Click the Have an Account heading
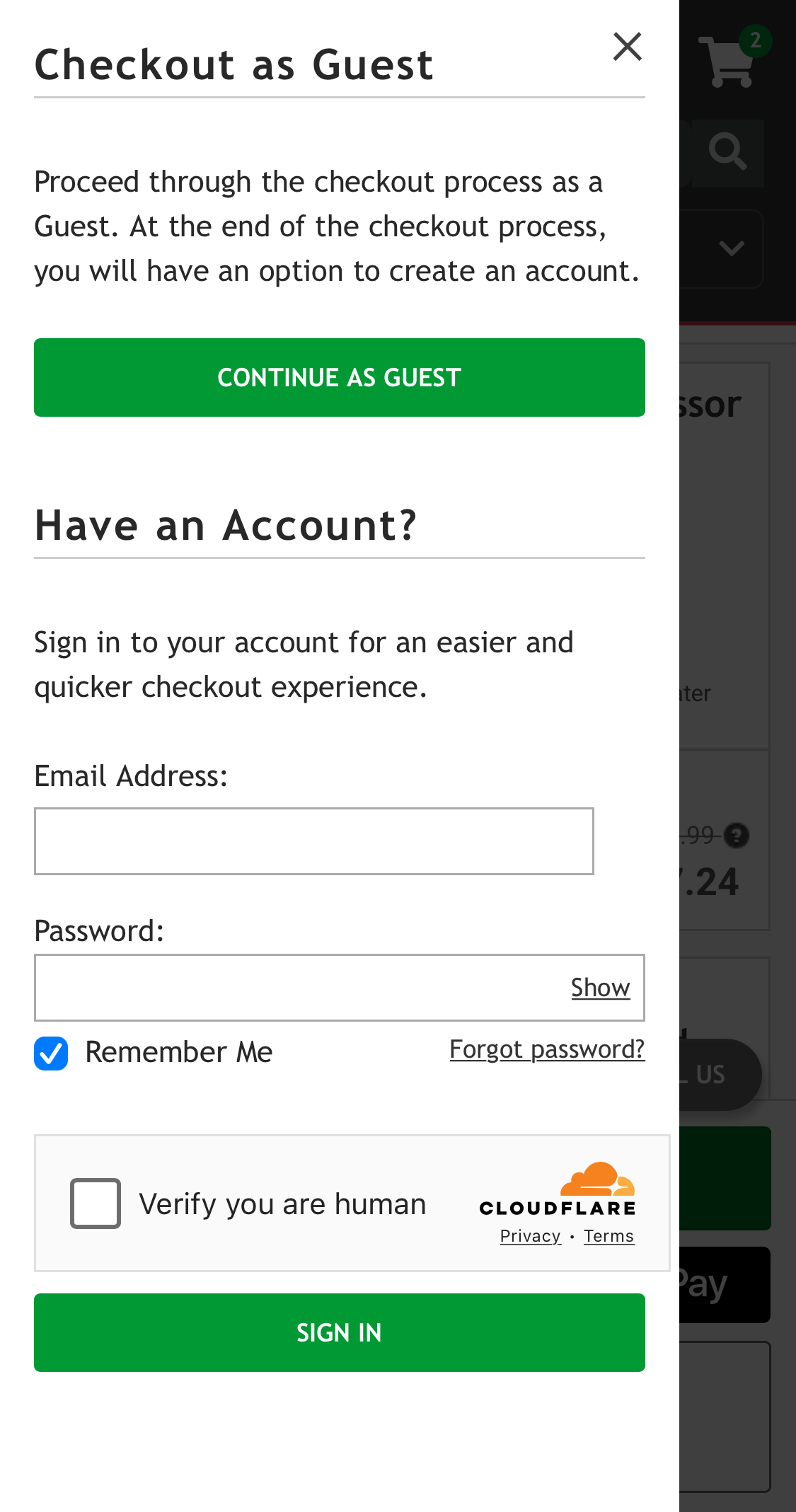Image resolution: width=796 pixels, height=1512 pixels. [x=227, y=525]
